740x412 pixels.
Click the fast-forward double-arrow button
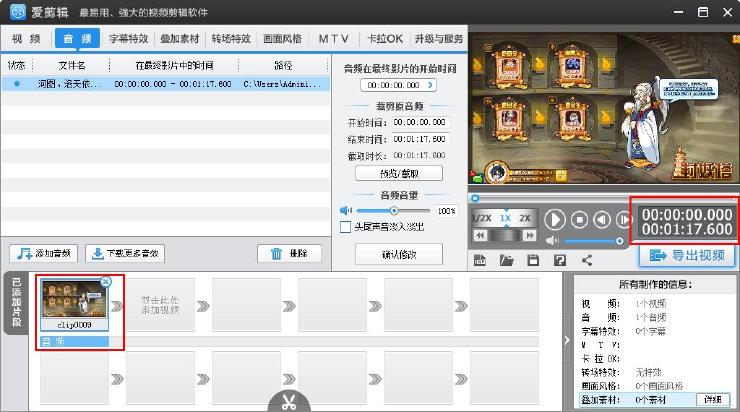530,235
